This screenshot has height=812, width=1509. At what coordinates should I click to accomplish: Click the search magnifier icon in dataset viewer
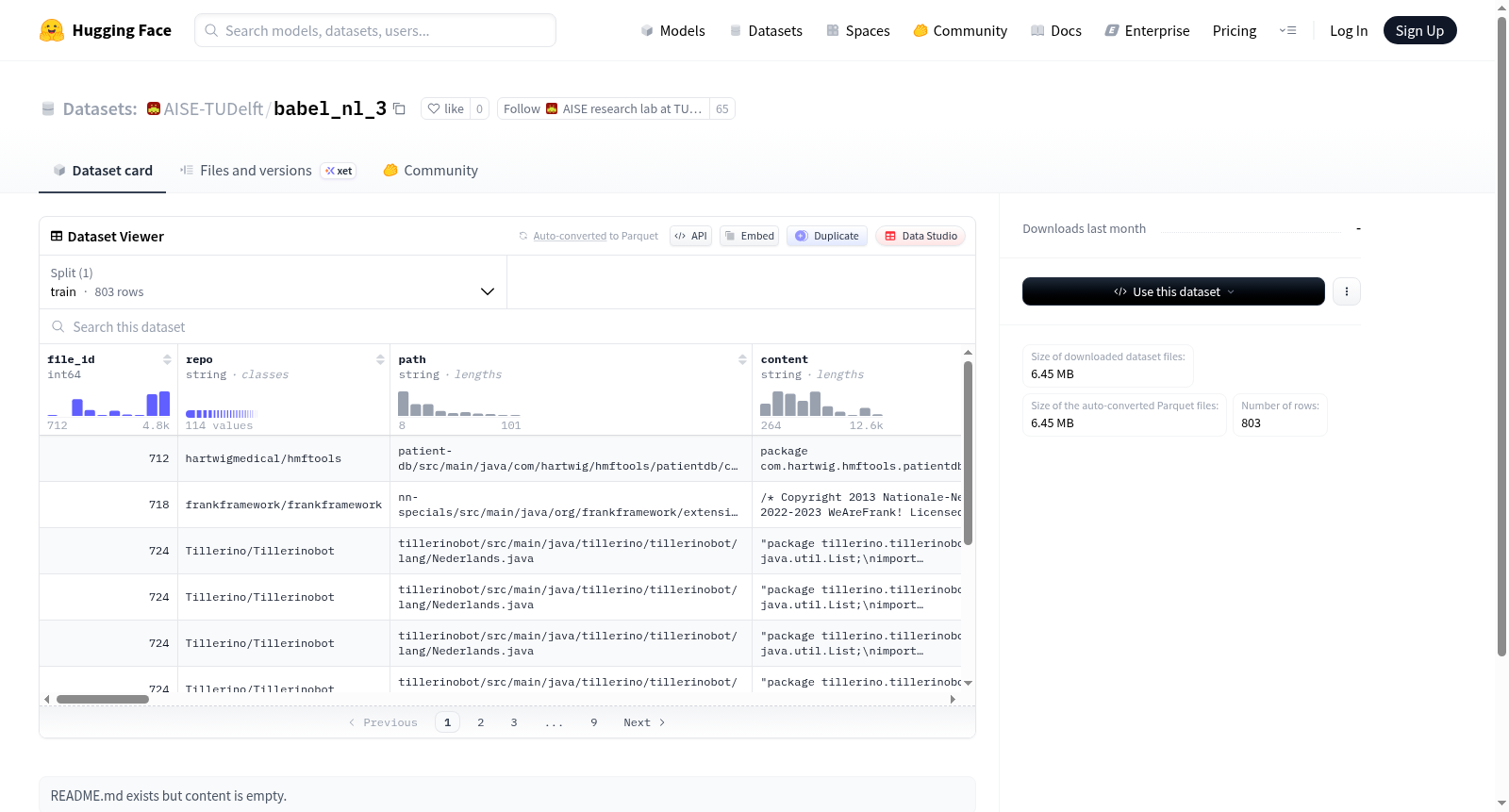[x=58, y=326]
